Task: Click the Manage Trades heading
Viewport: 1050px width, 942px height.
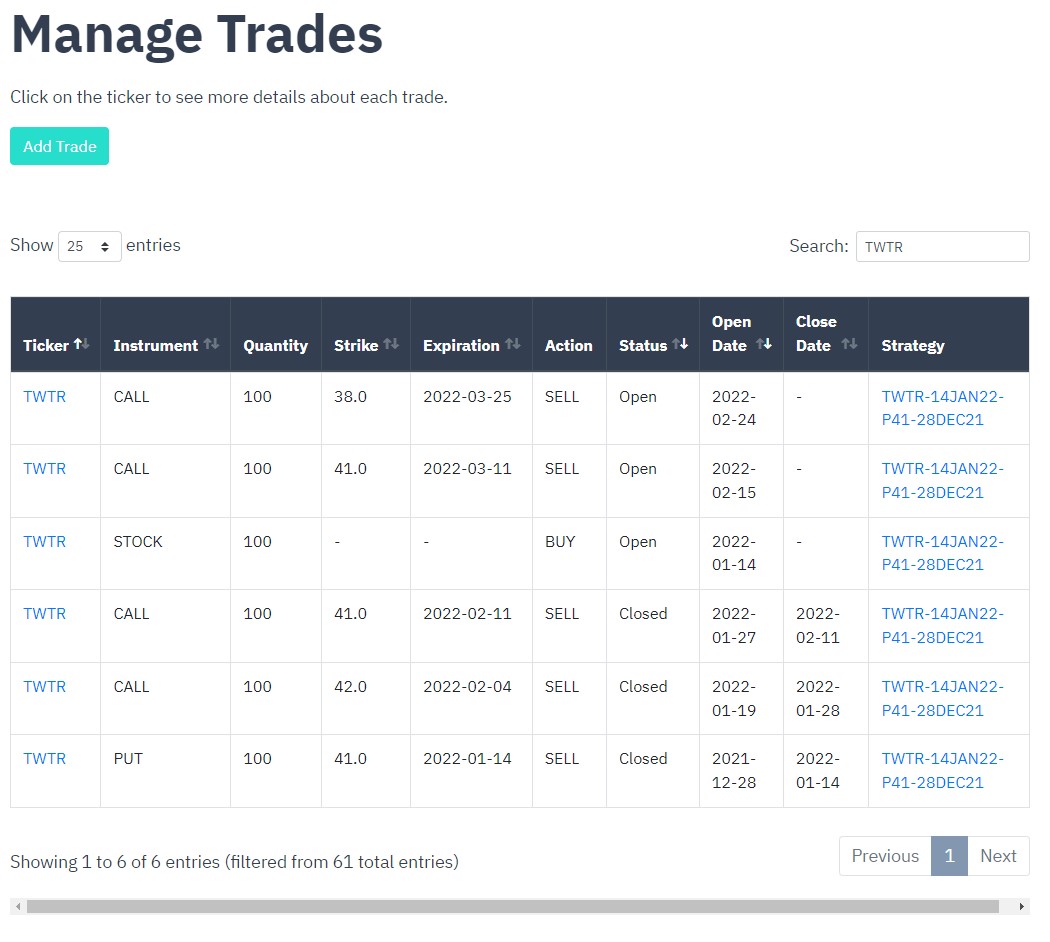Action: pyautogui.click(x=197, y=34)
